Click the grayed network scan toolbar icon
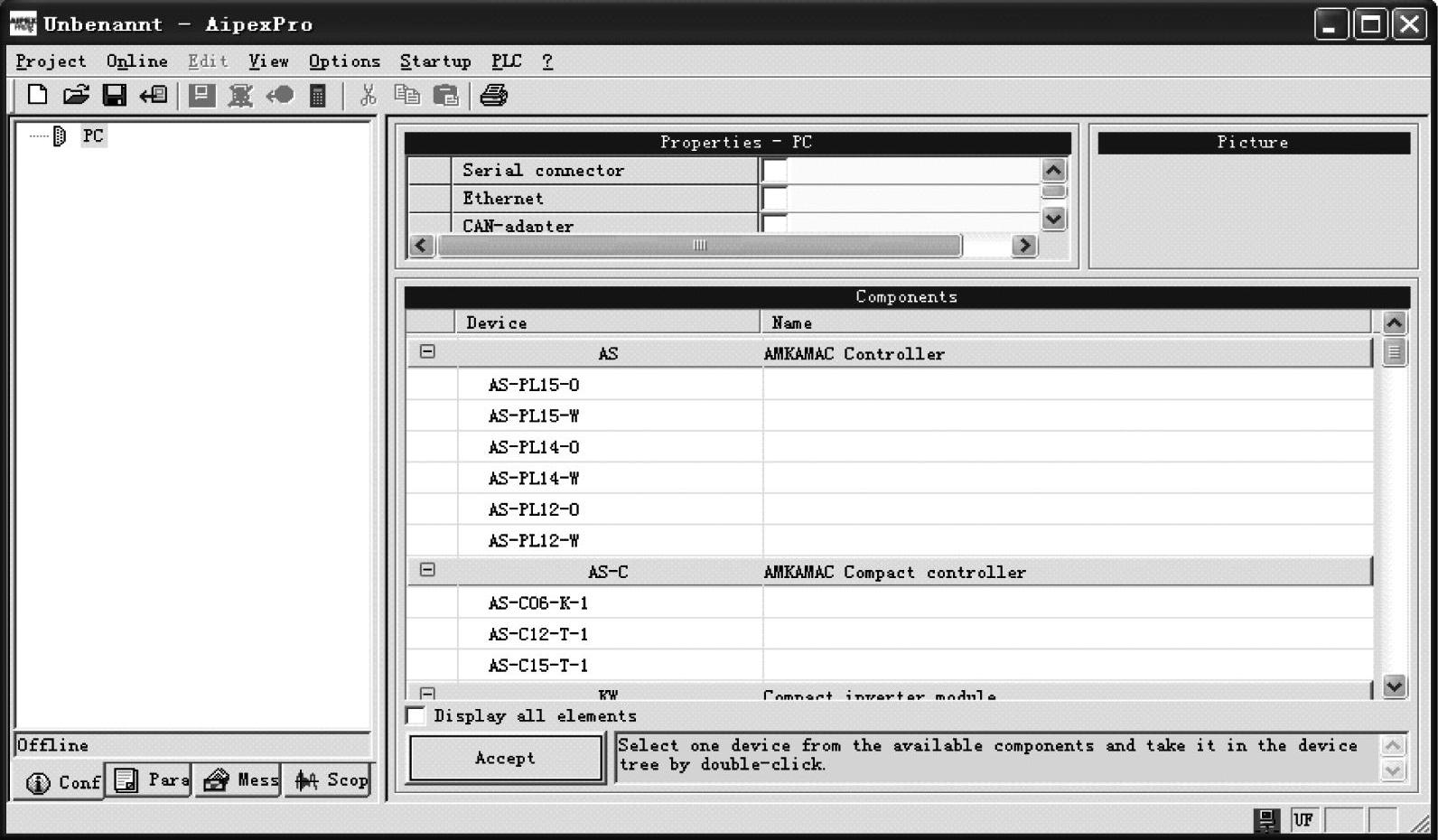Viewport: 1438px width, 840px height. pos(240,95)
